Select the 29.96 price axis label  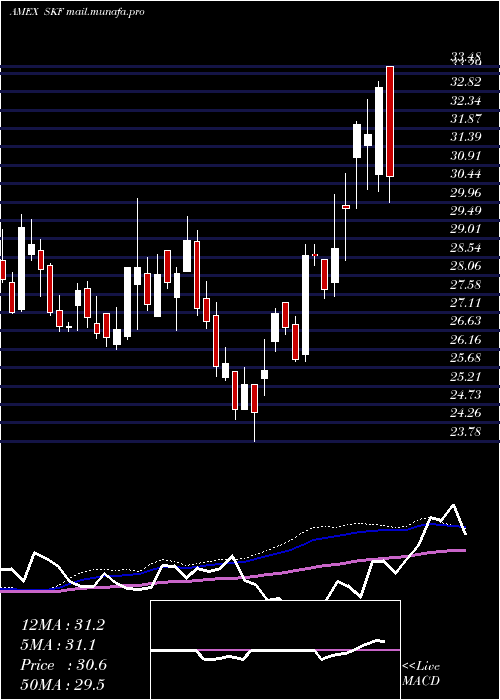(x=466, y=192)
